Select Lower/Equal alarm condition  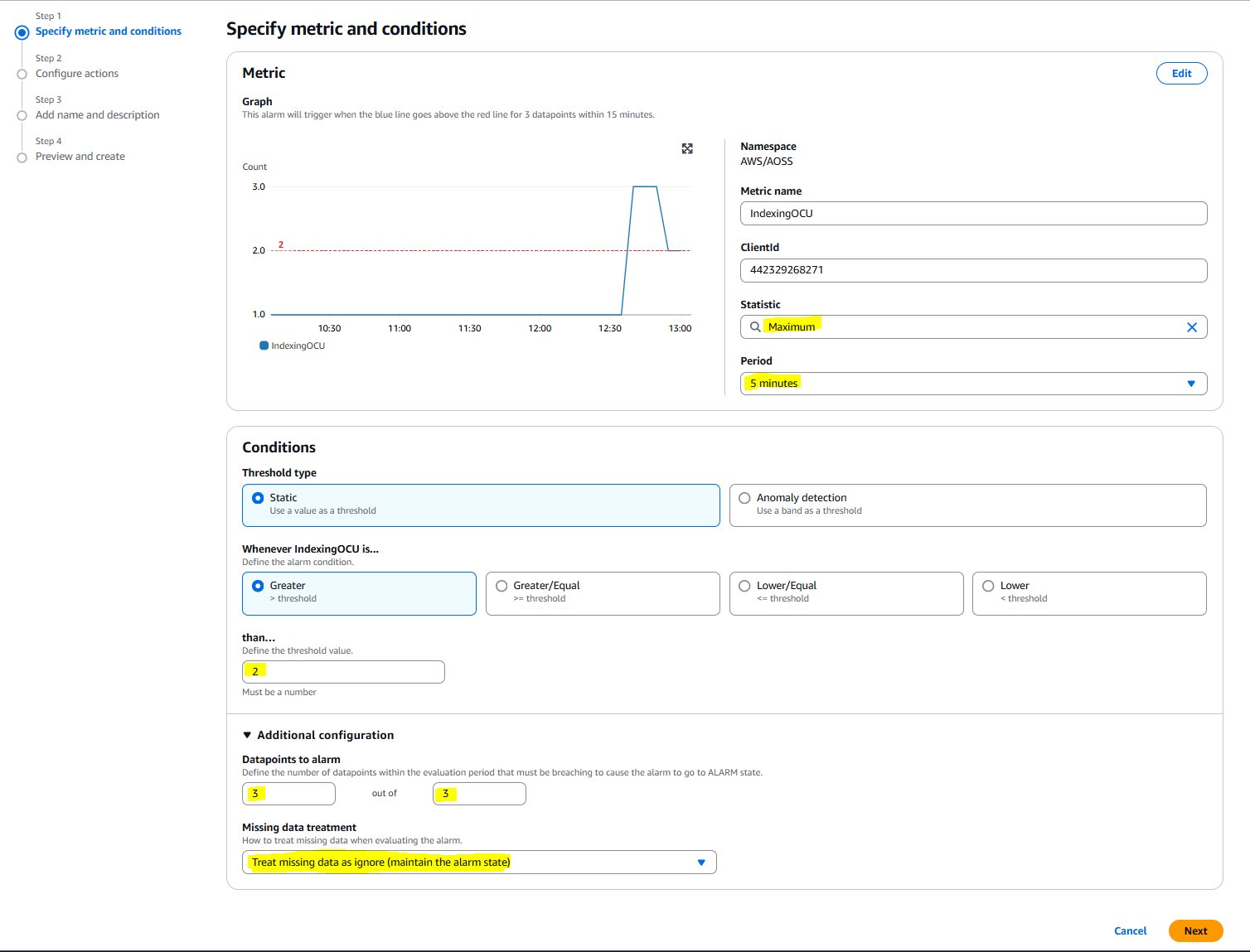coord(744,586)
